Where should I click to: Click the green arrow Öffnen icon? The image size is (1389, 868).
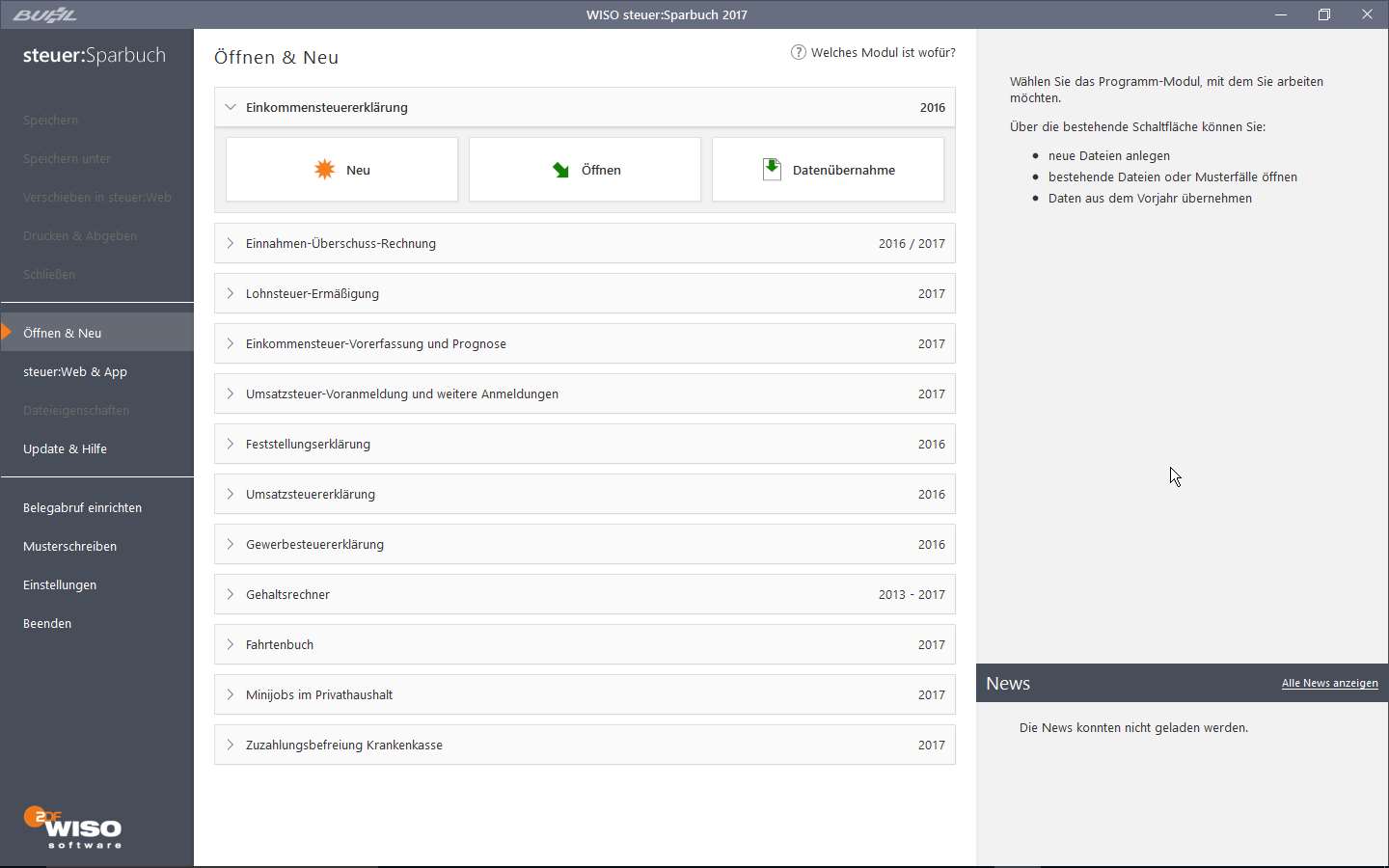tap(560, 170)
